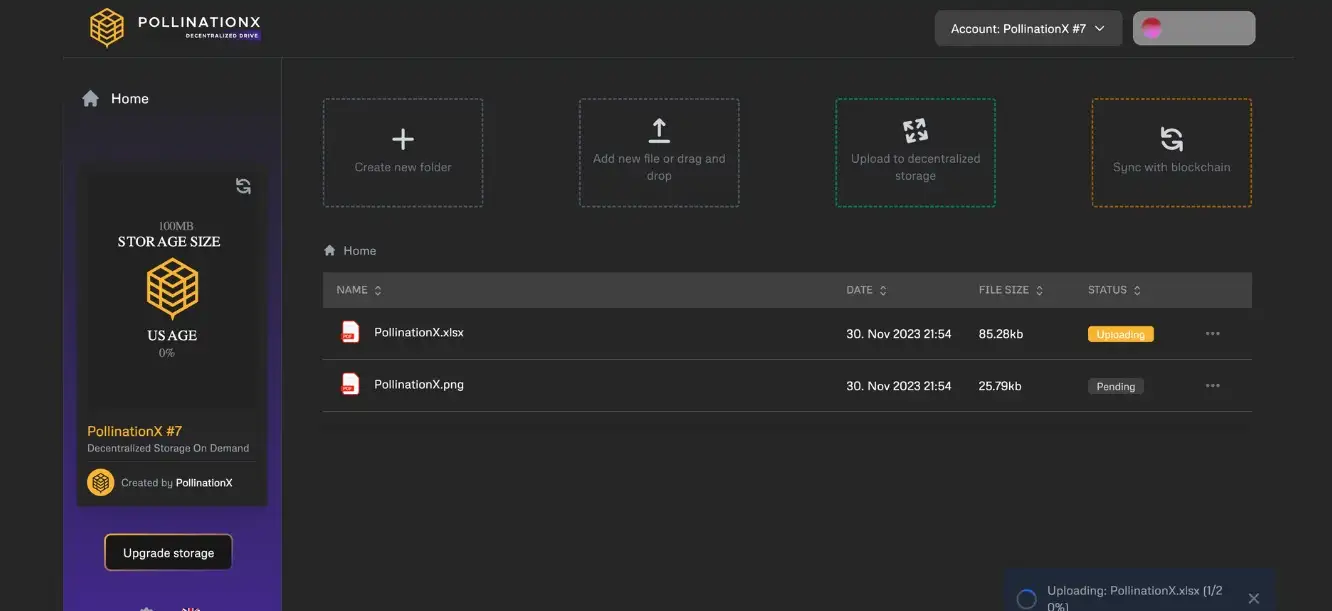Click the Pending status badge
The width and height of the screenshot is (1332, 611).
[x=1115, y=386]
